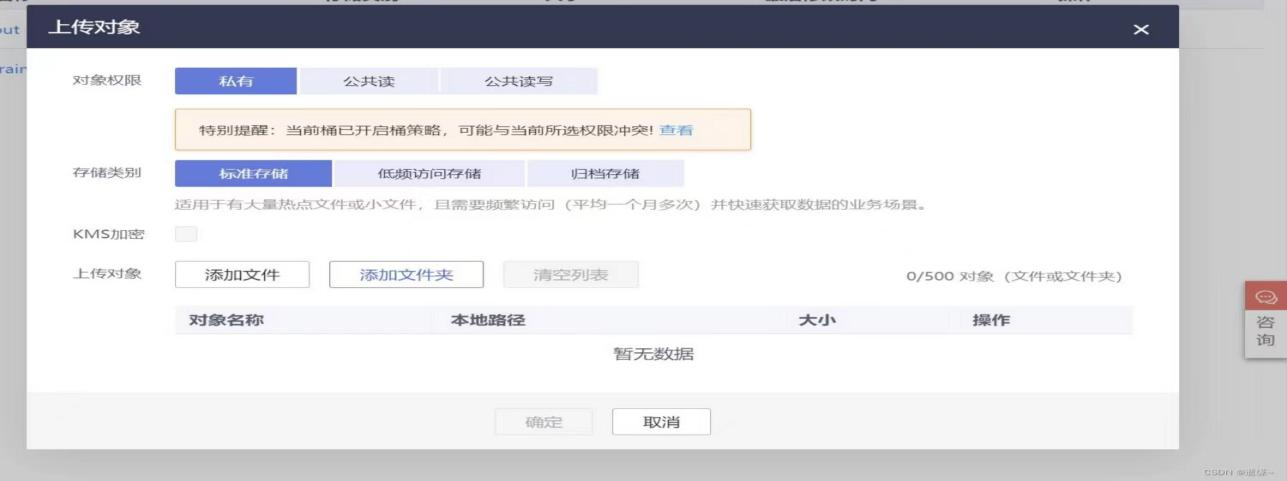The height and width of the screenshot is (481, 1287).
Task: Open the 查看 link in the warning
Action: point(676,130)
